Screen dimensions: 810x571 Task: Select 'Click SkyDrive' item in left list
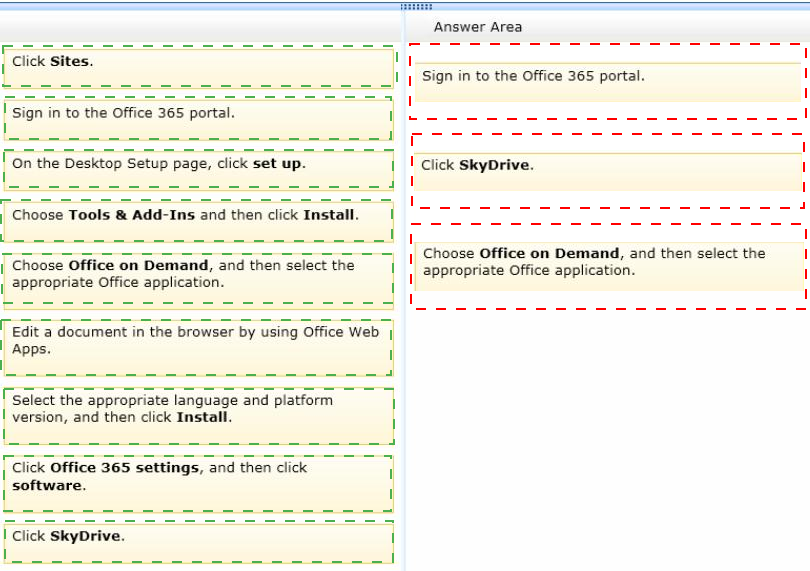coord(199,542)
